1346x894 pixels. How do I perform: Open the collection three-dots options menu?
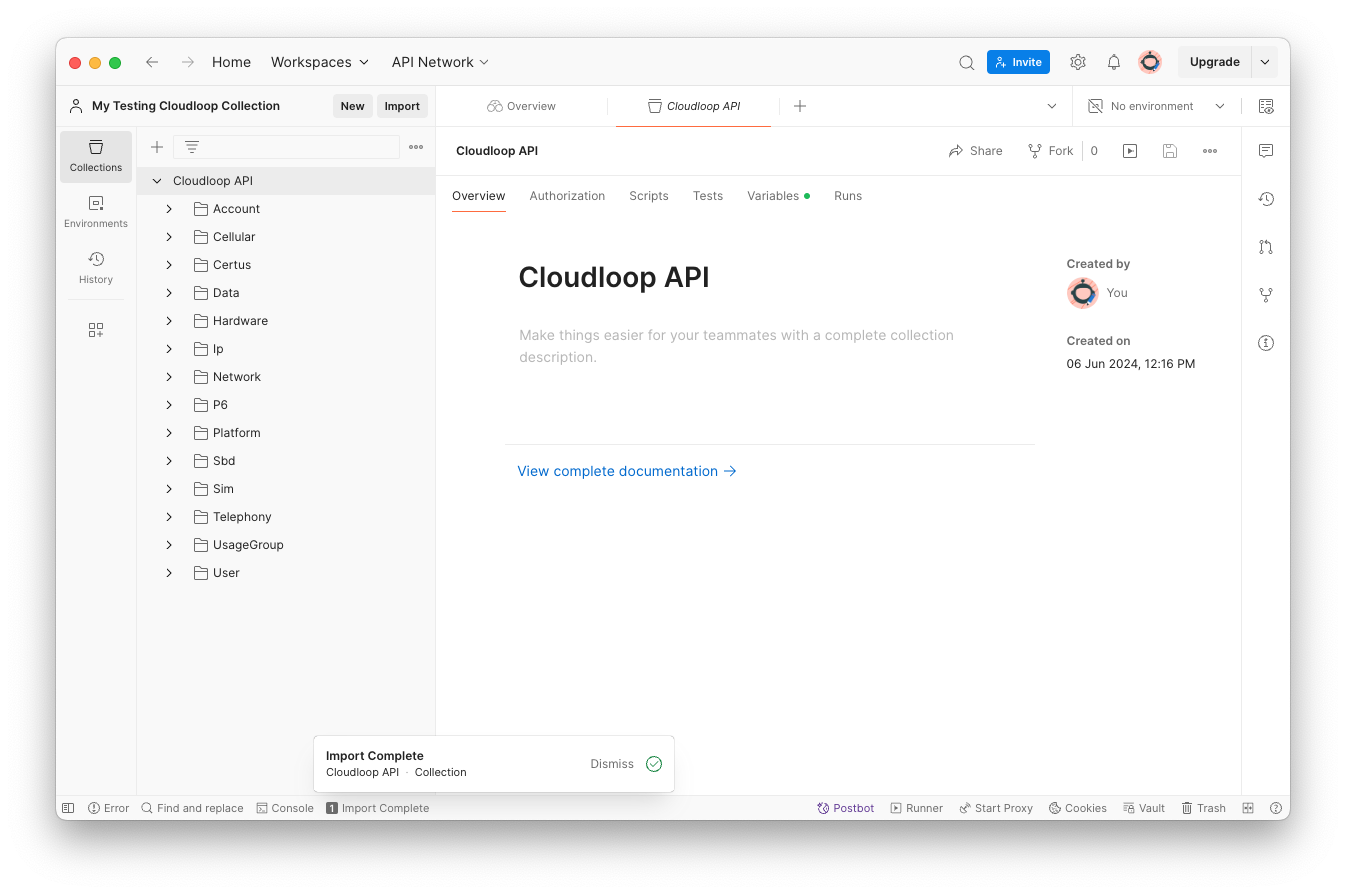(1210, 151)
